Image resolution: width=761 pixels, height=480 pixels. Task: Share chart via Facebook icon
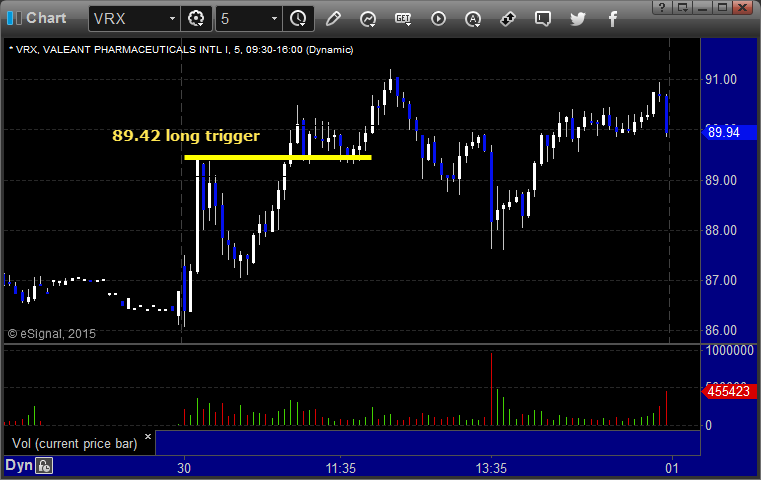point(613,19)
